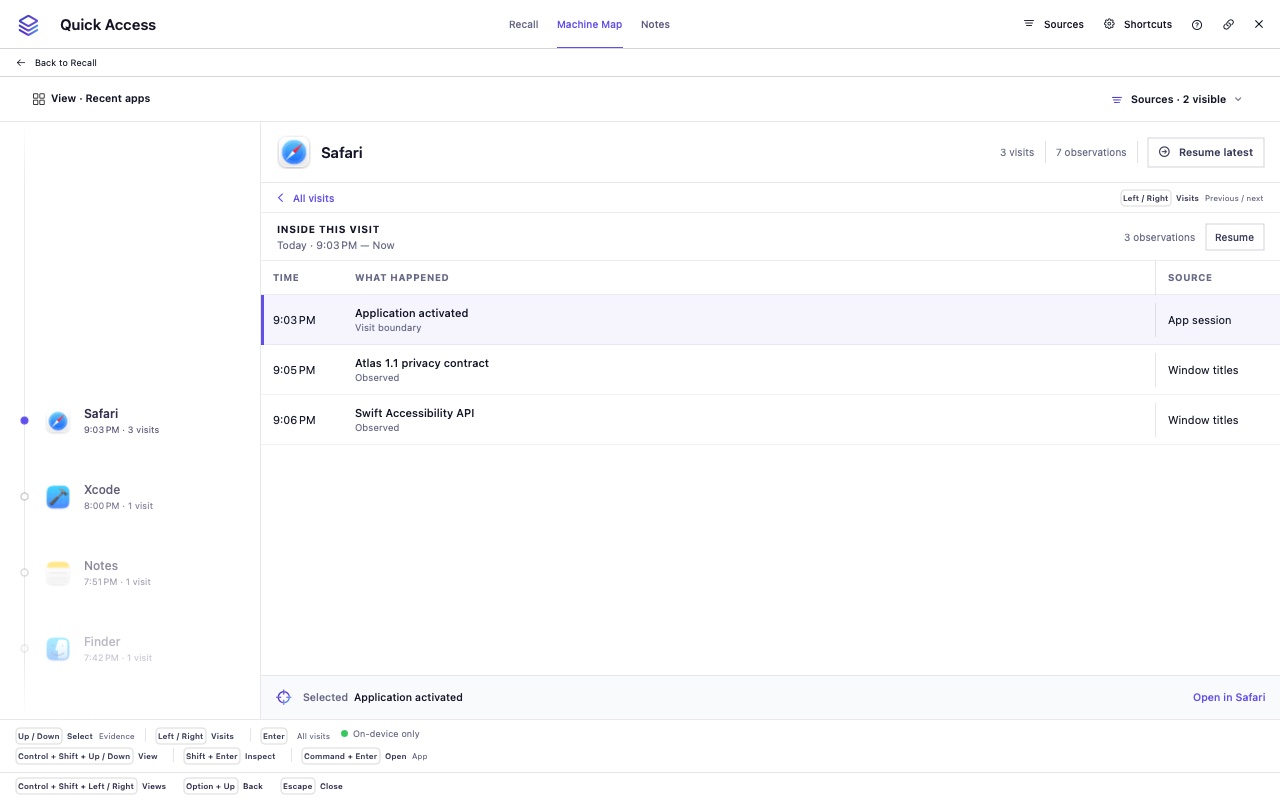1280x800 pixels.
Task: Click the SOURCE column header
Action: click(x=1190, y=278)
